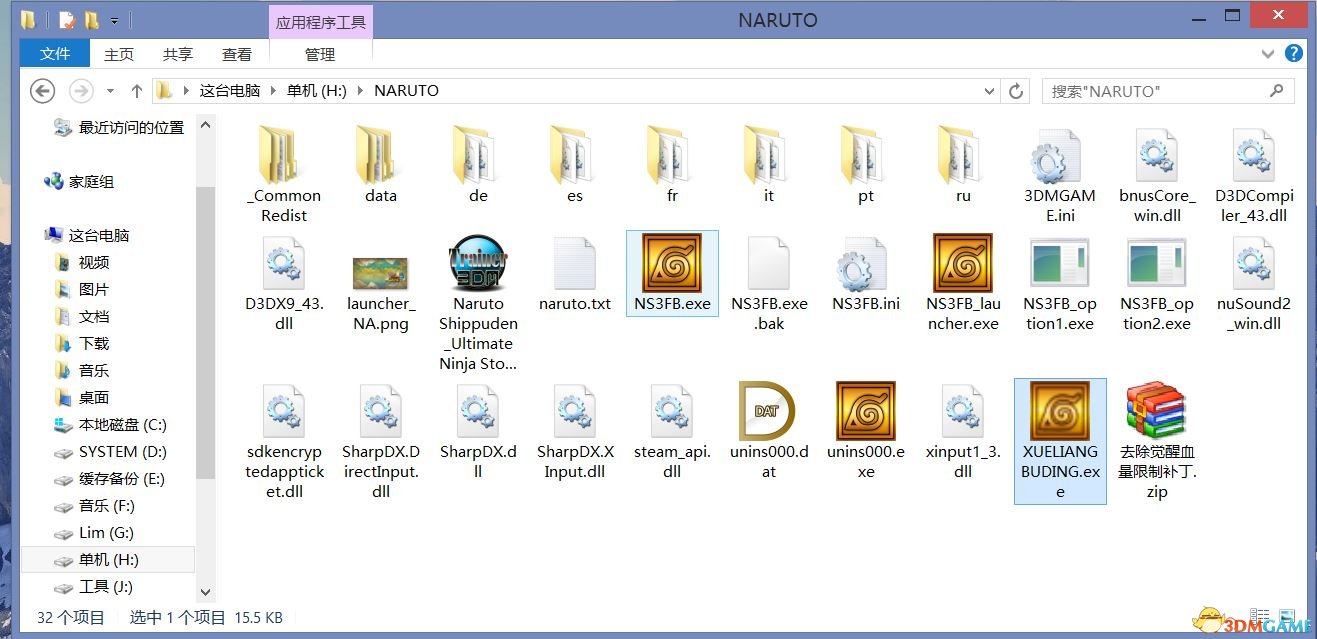
Task: Select 去除觉醒血量限制补丁.zip archive
Action: click(x=1157, y=441)
